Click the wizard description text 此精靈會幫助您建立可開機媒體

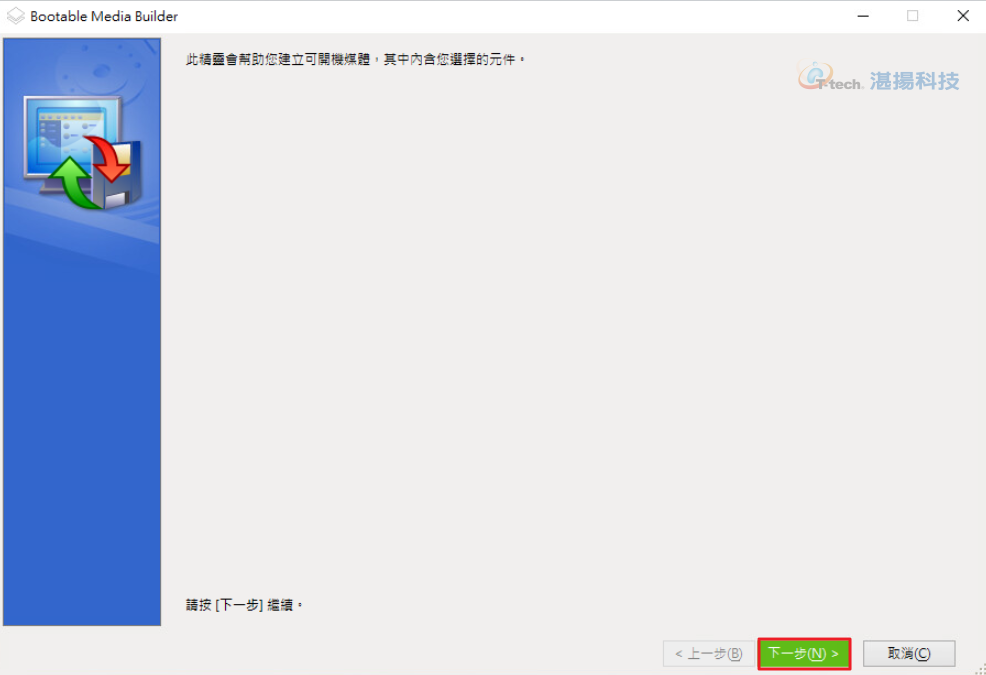point(355,60)
